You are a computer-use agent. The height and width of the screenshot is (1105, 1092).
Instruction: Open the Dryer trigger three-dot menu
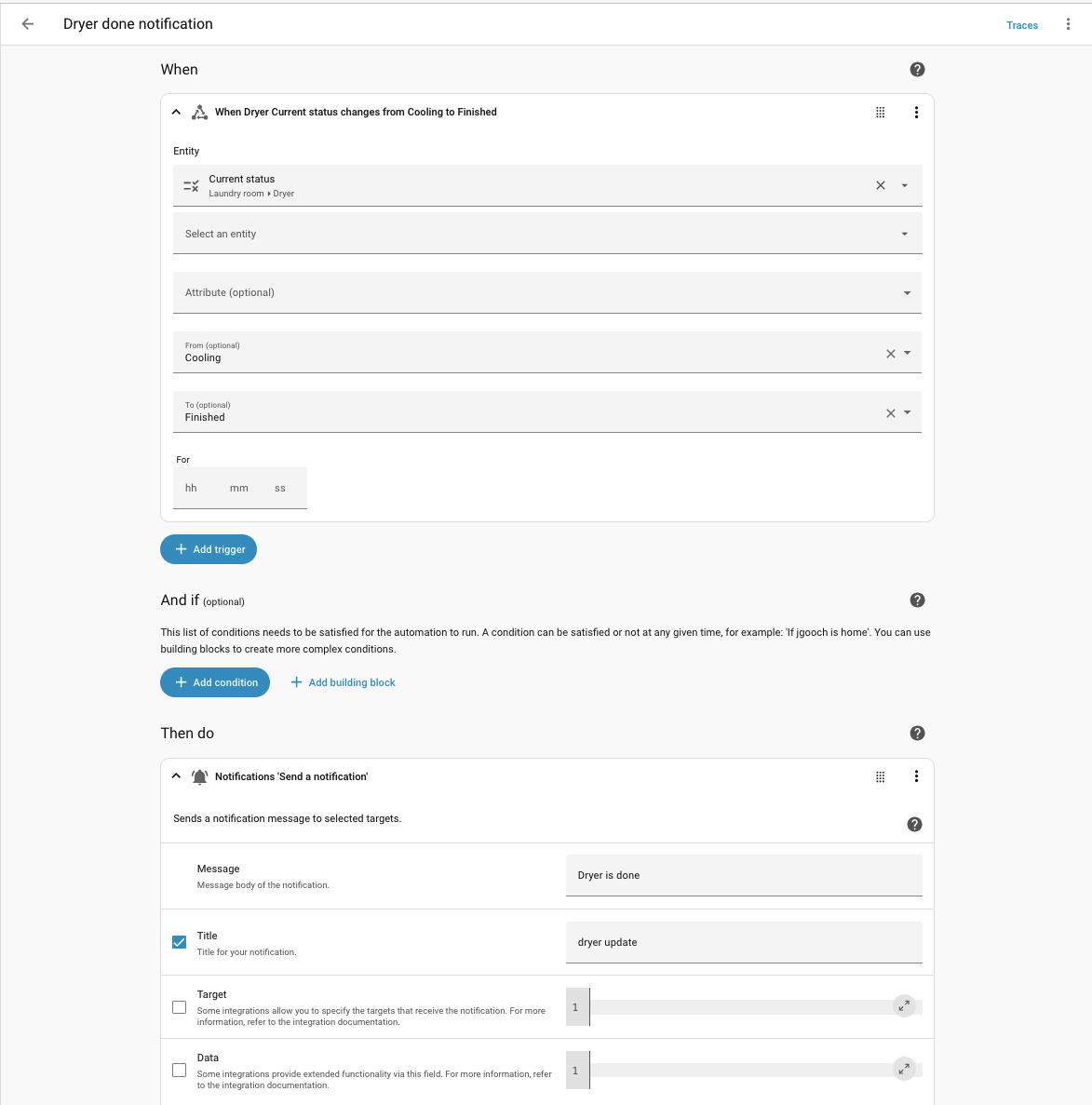(916, 113)
